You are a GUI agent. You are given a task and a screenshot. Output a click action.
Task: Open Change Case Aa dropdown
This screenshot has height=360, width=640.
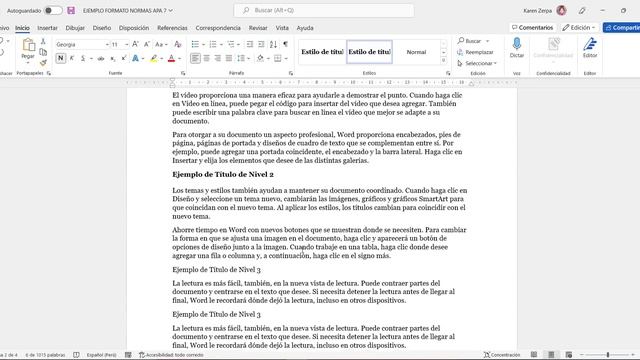coord(161,44)
